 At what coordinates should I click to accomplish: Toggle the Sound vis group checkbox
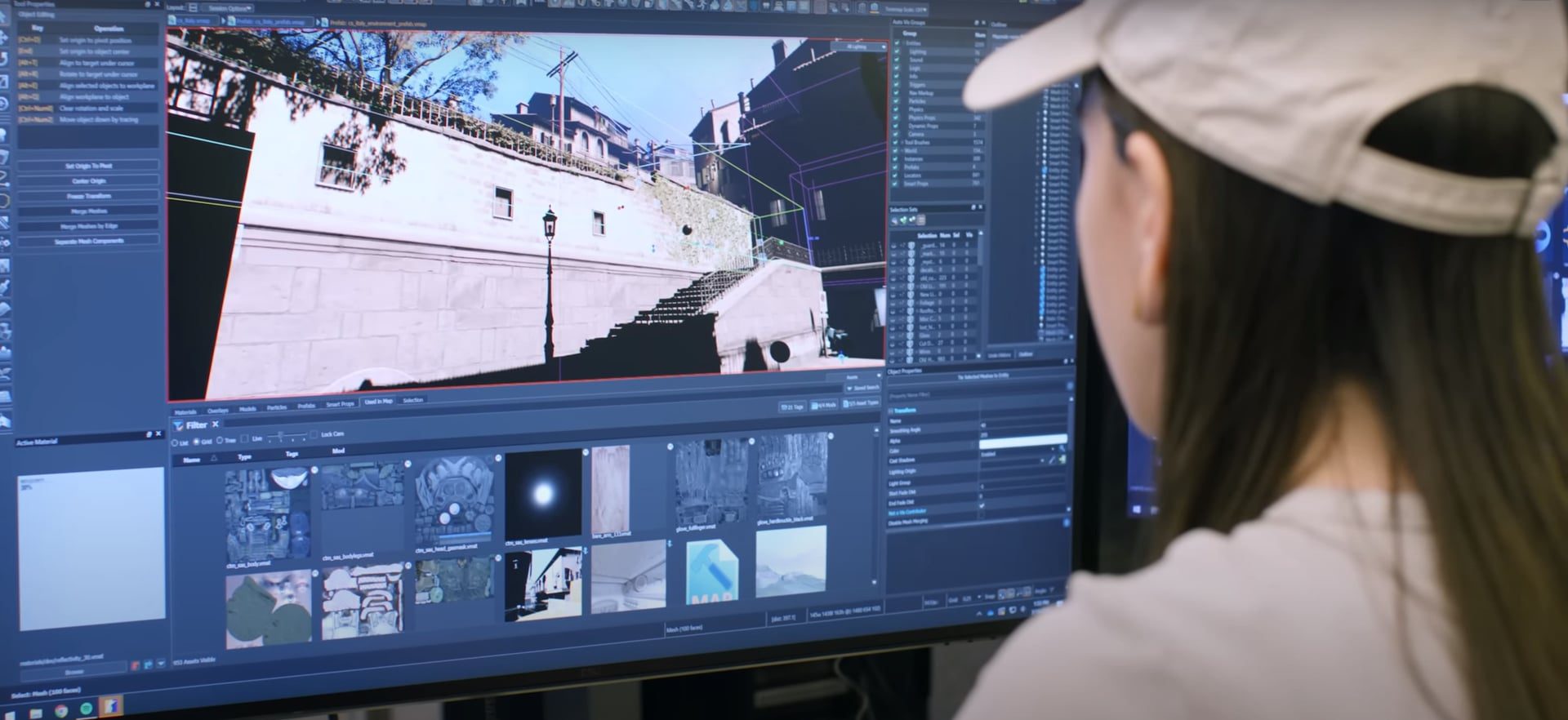(x=898, y=60)
